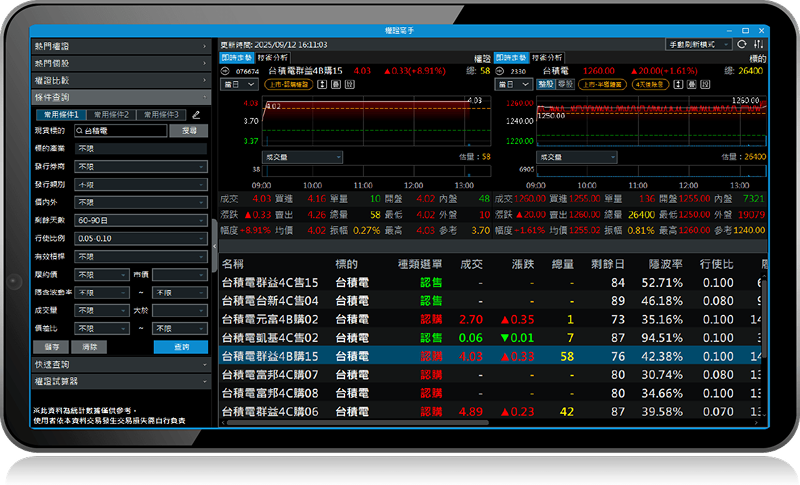Screen dimensions: 800x485
Task: Open the 剩餘天數 60-90日 dropdown
Action: pos(141,220)
